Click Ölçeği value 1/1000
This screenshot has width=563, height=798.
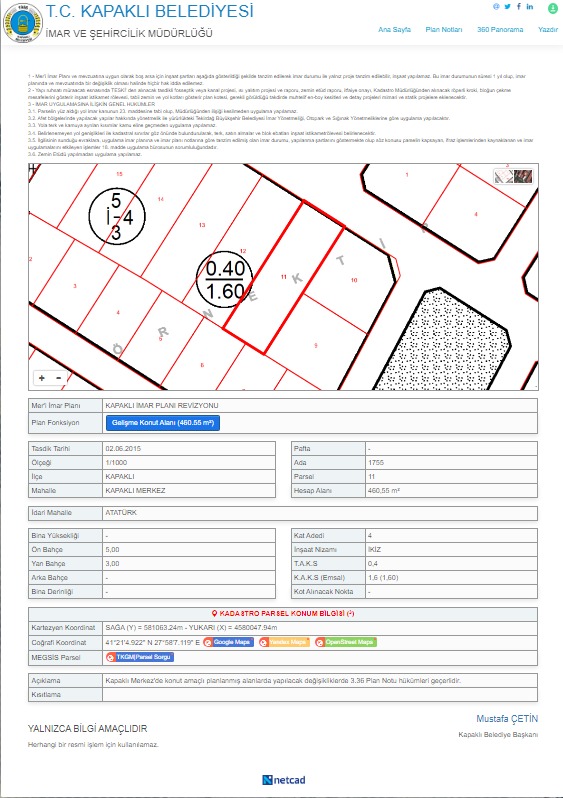click(116, 463)
